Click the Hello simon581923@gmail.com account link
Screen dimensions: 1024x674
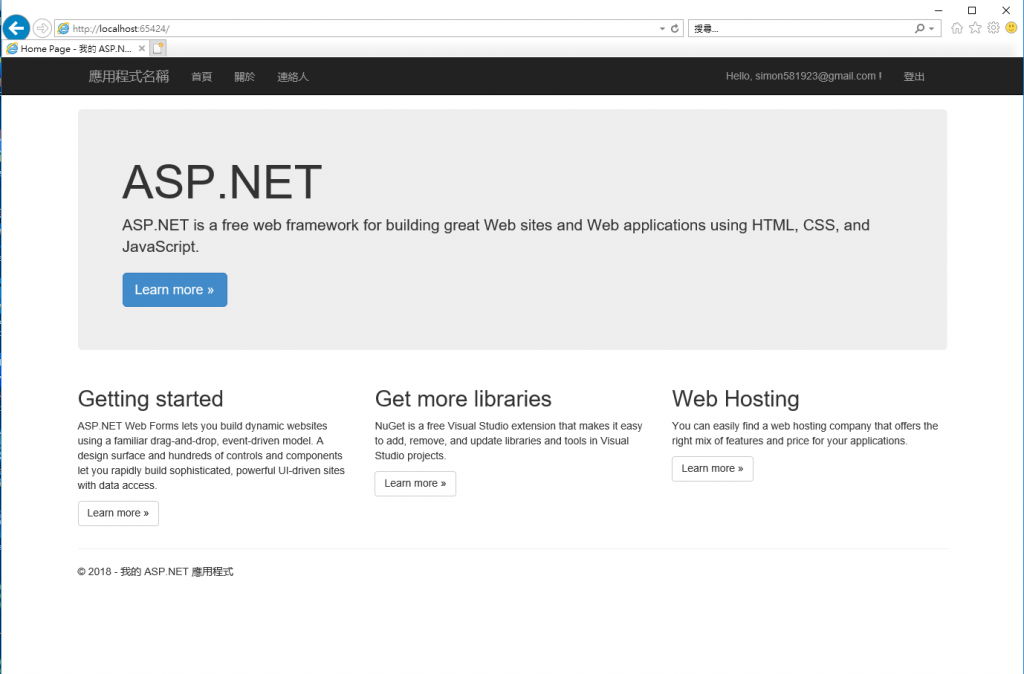point(803,76)
